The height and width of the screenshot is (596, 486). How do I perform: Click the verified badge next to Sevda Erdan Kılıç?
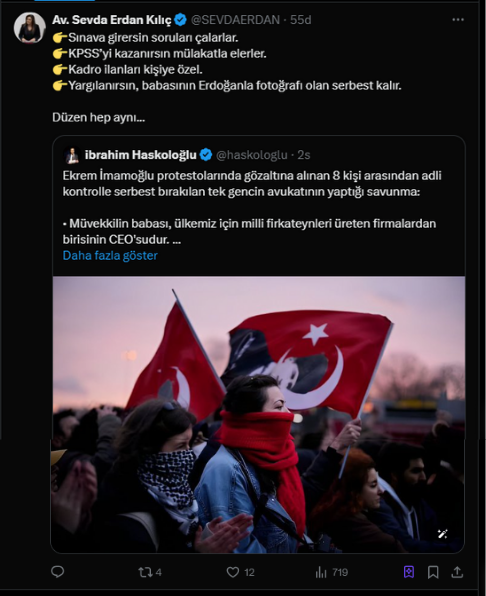[x=180, y=20]
